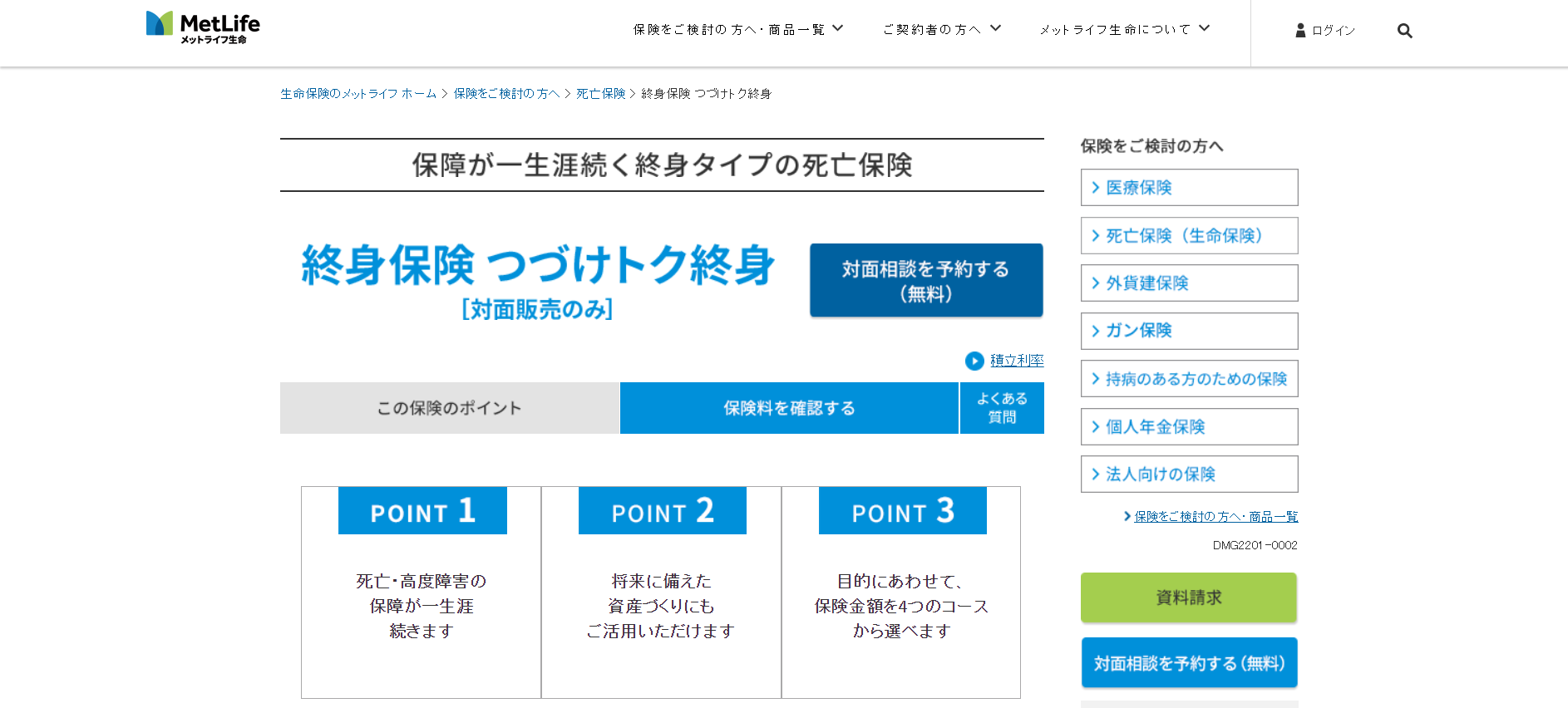
Task: Click the POINT 3 card header
Action: [x=903, y=510]
